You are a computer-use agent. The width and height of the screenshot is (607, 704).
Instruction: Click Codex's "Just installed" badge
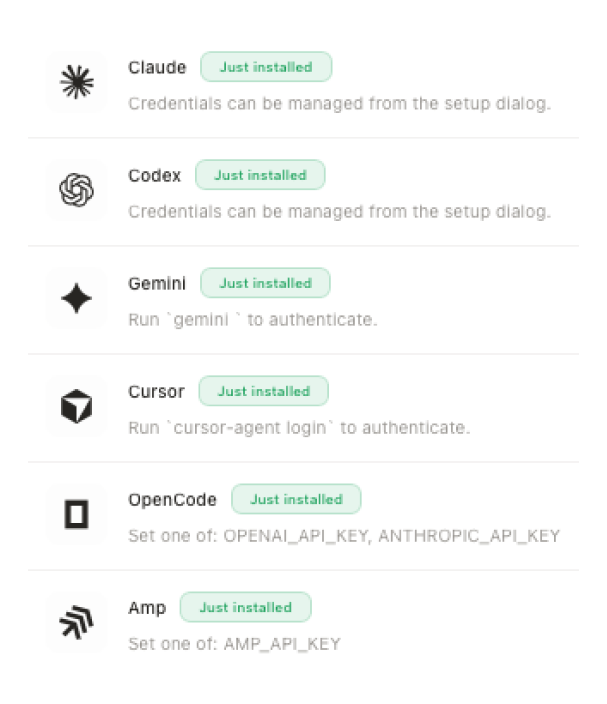pos(260,175)
